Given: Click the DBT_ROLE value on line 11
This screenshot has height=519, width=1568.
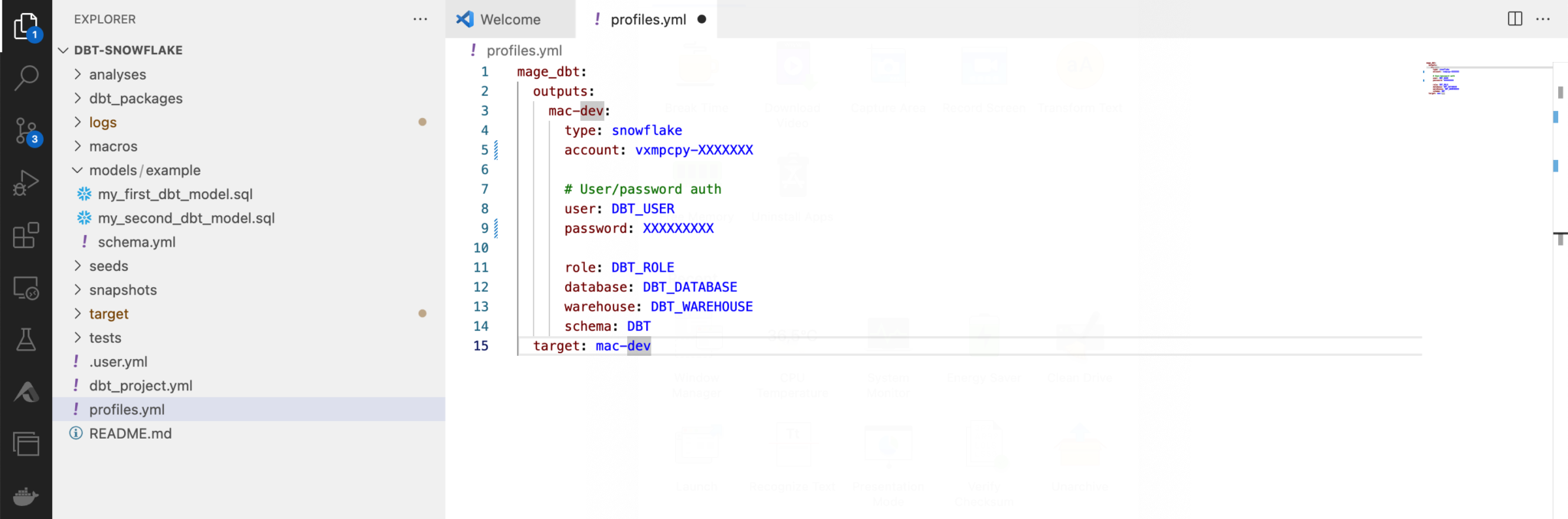Looking at the screenshot, I should point(643,267).
